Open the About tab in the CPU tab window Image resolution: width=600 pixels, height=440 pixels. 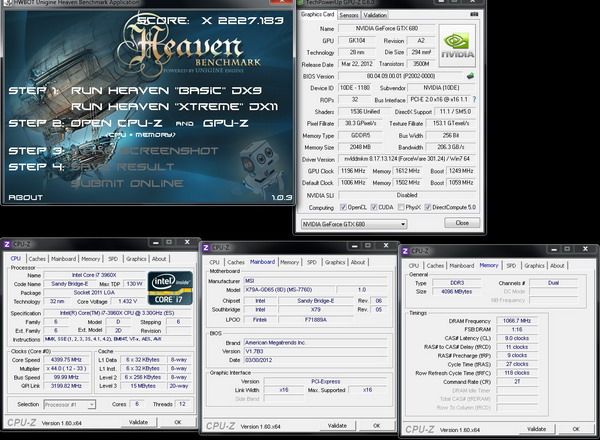pyautogui.click(x=159, y=259)
